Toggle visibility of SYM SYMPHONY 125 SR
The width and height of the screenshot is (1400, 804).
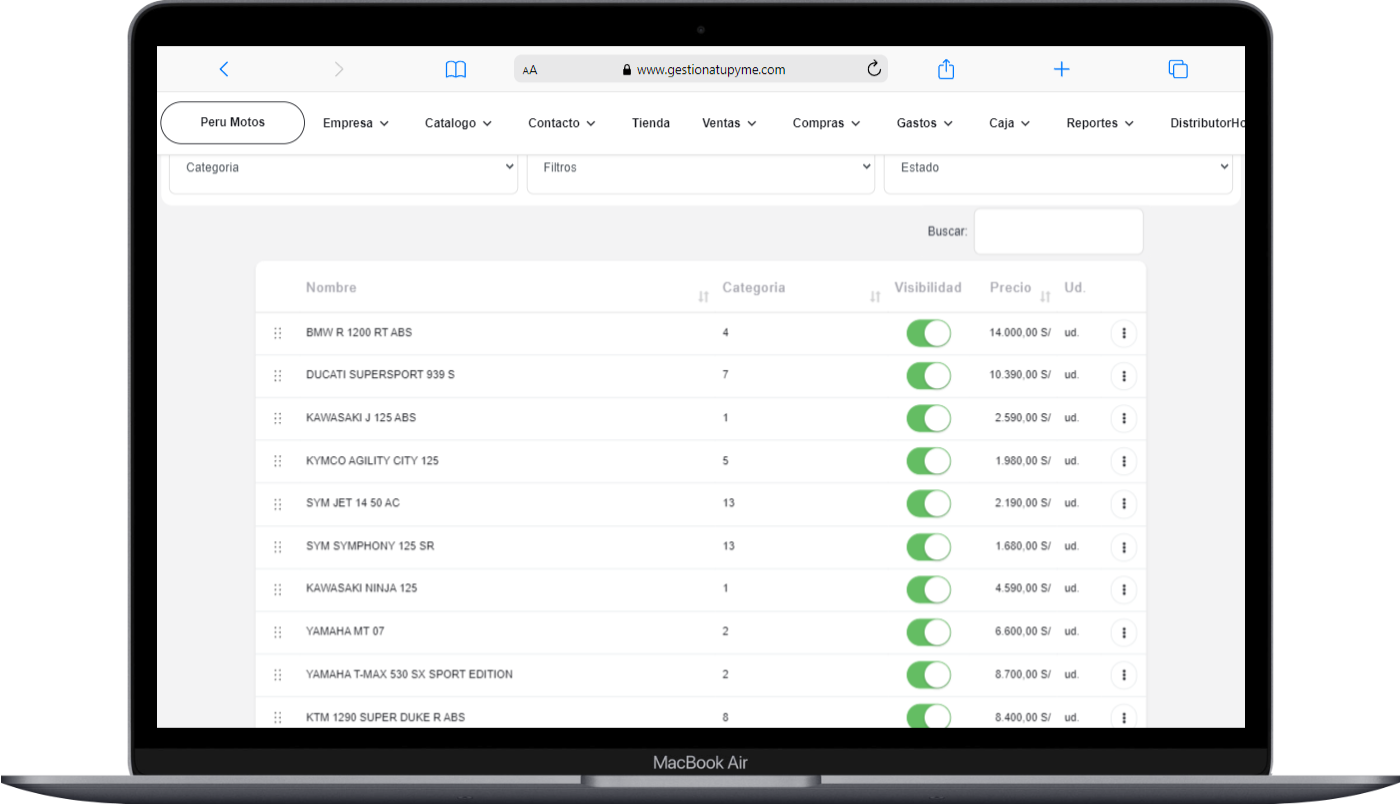pyautogui.click(x=928, y=547)
